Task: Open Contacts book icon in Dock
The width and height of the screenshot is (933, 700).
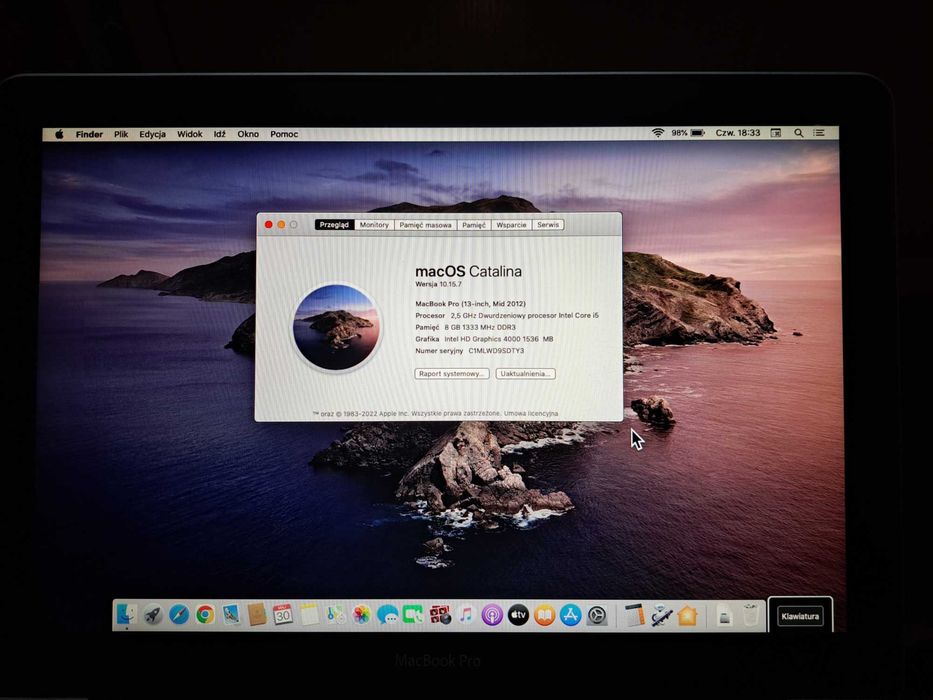Action: [256, 615]
